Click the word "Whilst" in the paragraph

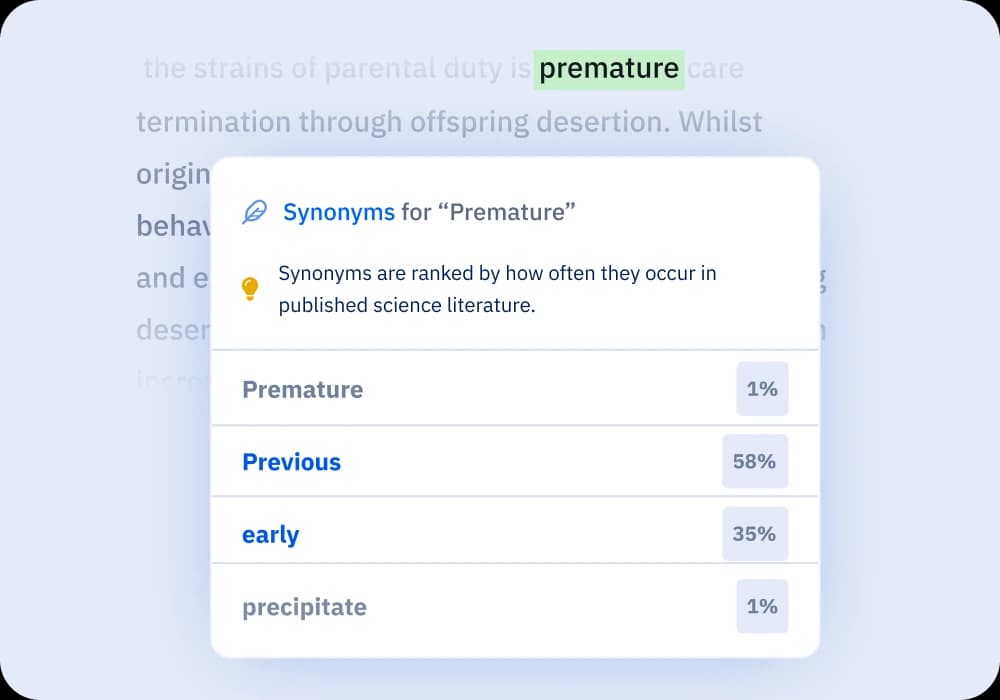point(720,122)
